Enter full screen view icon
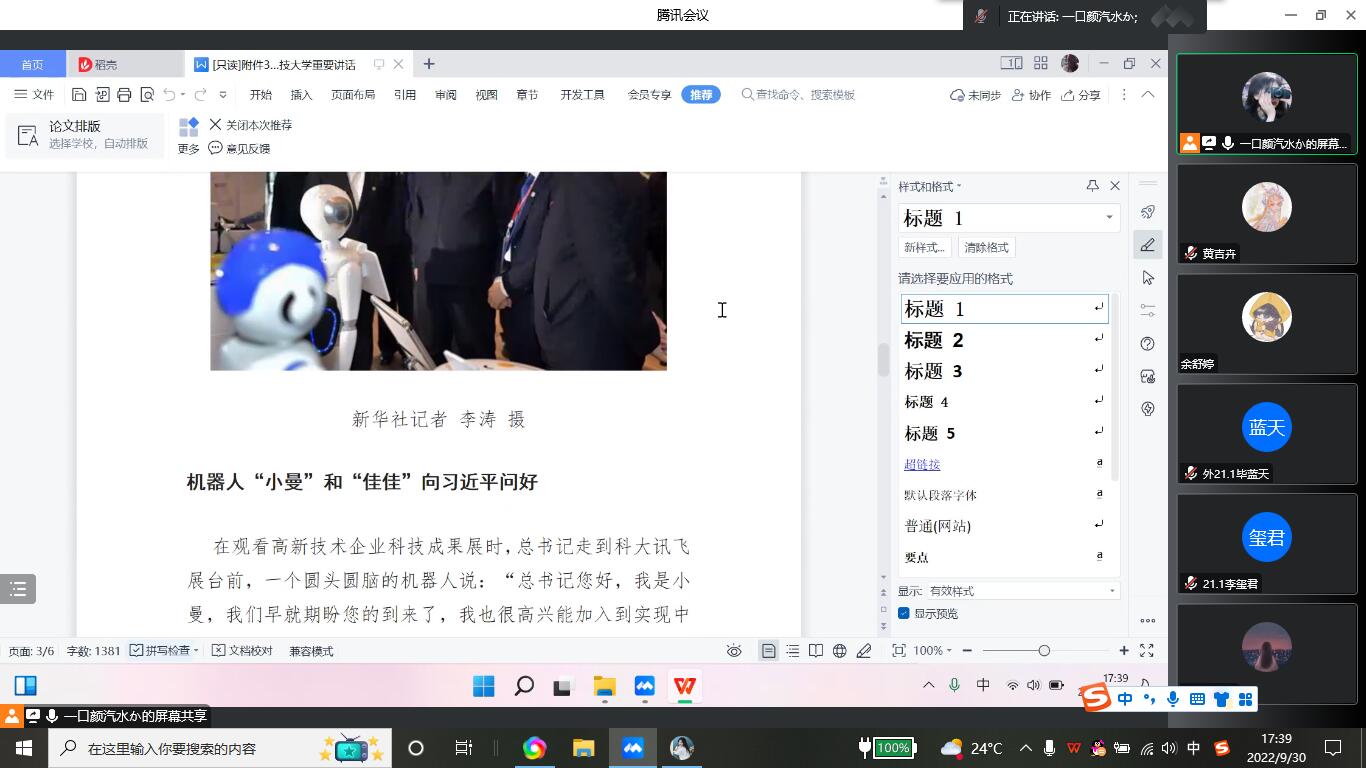Image resolution: width=1366 pixels, height=768 pixels. tap(1147, 651)
